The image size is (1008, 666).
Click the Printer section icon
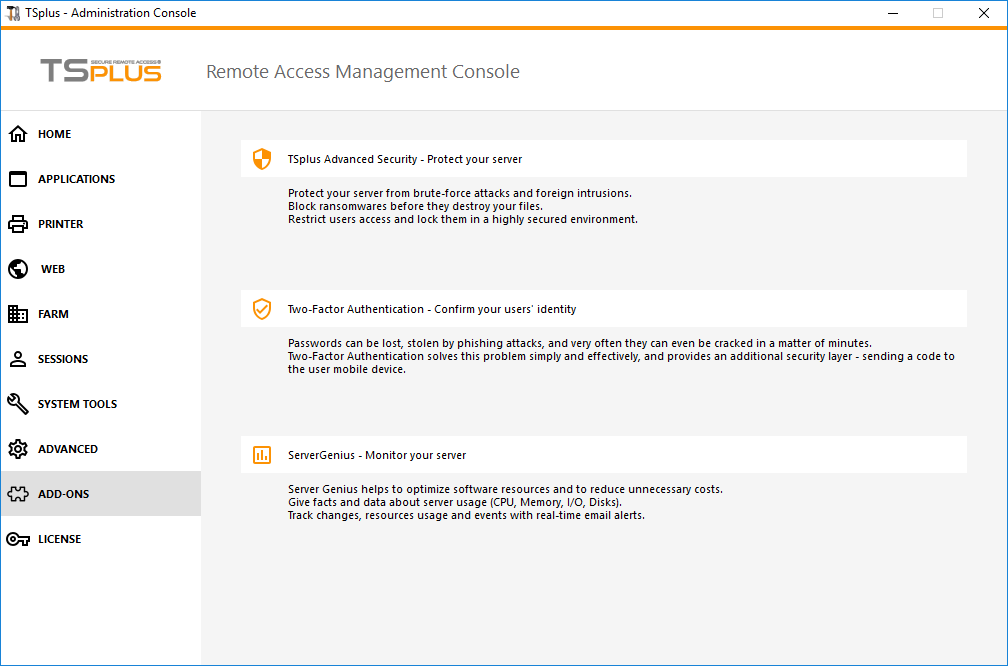click(17, 223)
